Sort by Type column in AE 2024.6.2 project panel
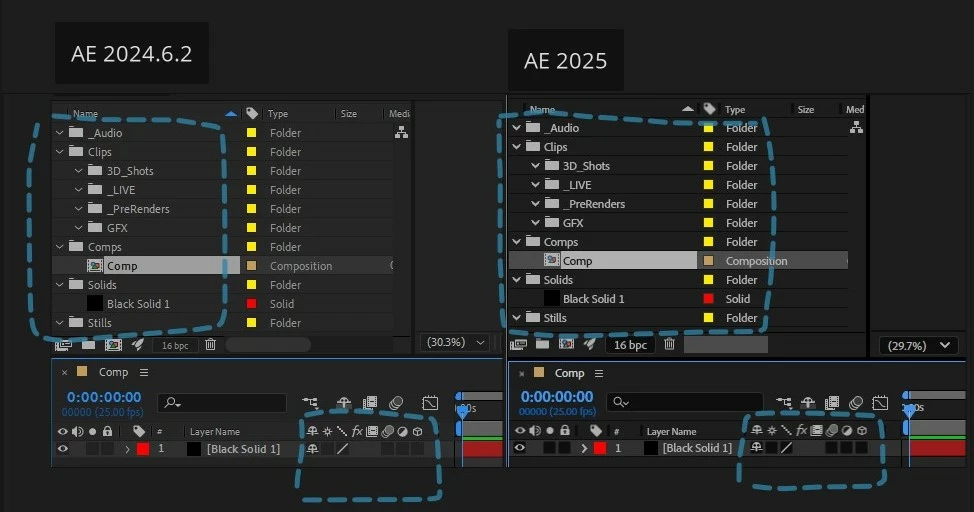974x512 pixels. coord(278,114)
